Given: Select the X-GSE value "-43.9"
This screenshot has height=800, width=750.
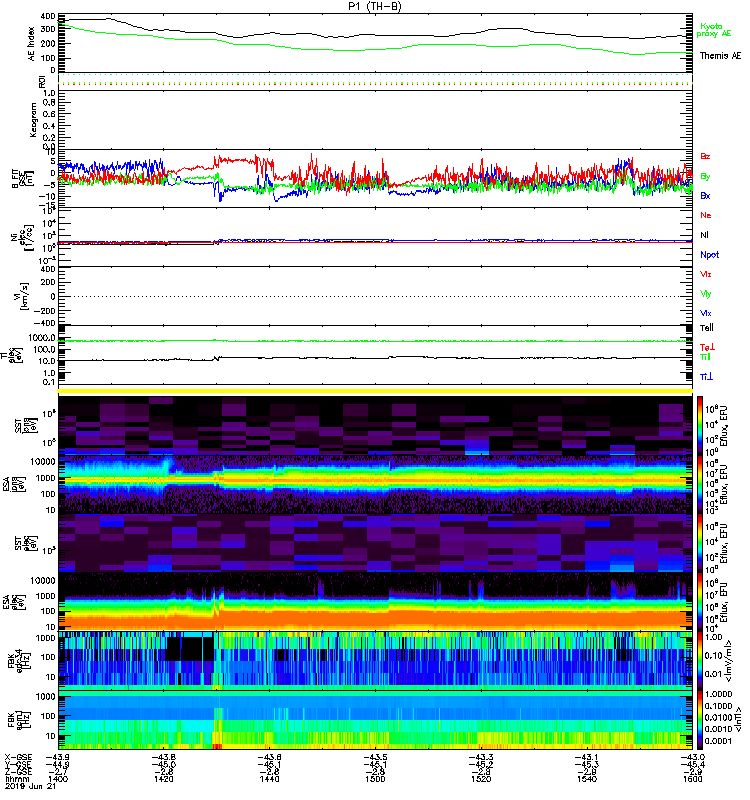Looking at the screenshot, I should (x=57, y=757).
